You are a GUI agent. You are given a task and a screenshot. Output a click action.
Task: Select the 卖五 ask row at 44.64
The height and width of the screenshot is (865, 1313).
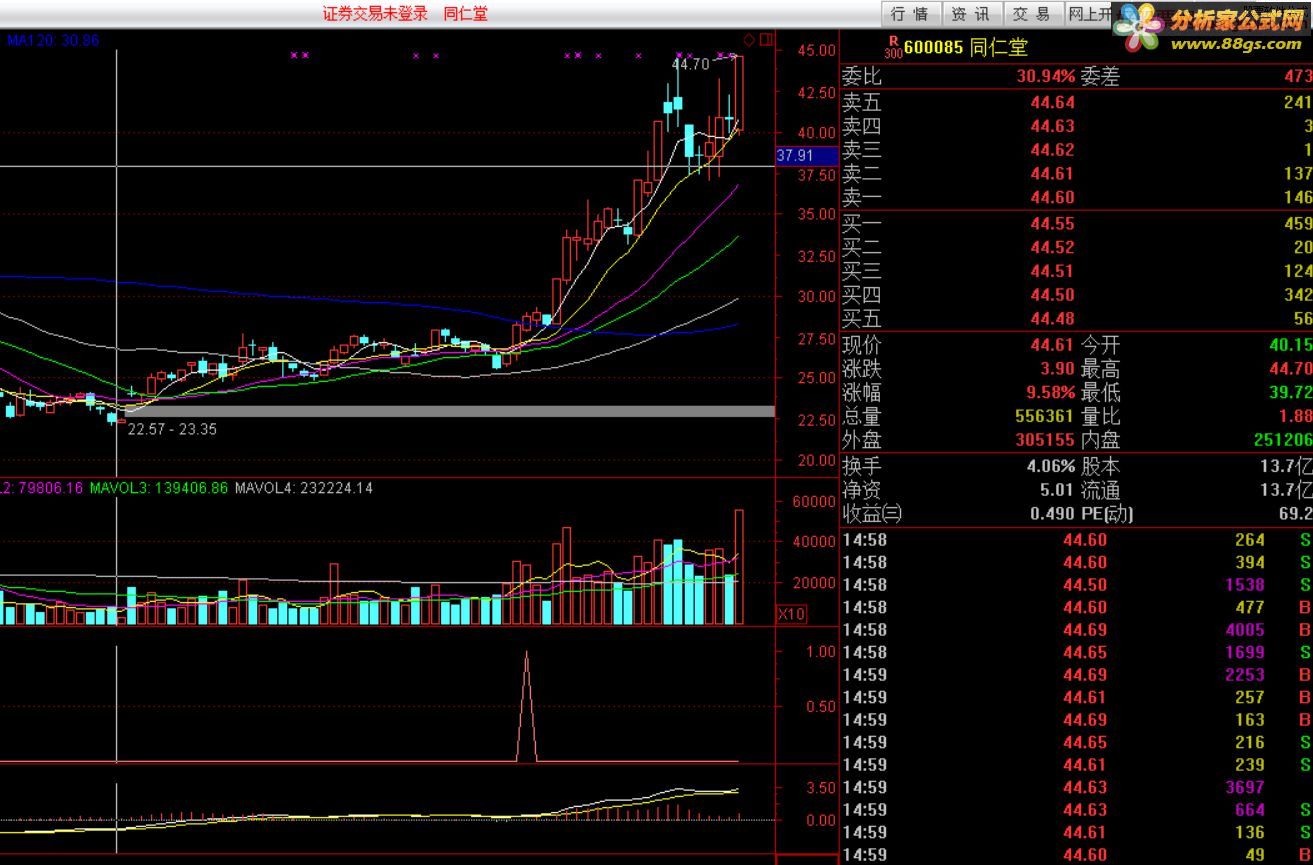[1077, 102]
